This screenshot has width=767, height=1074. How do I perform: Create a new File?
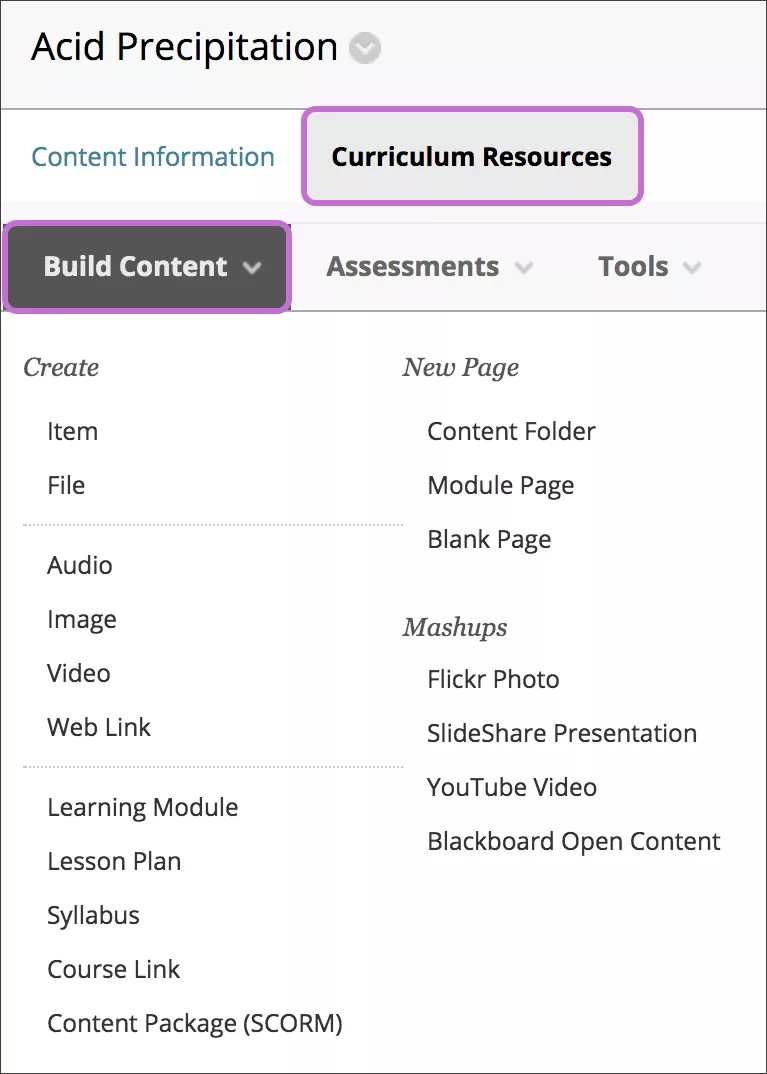(65, 486)
